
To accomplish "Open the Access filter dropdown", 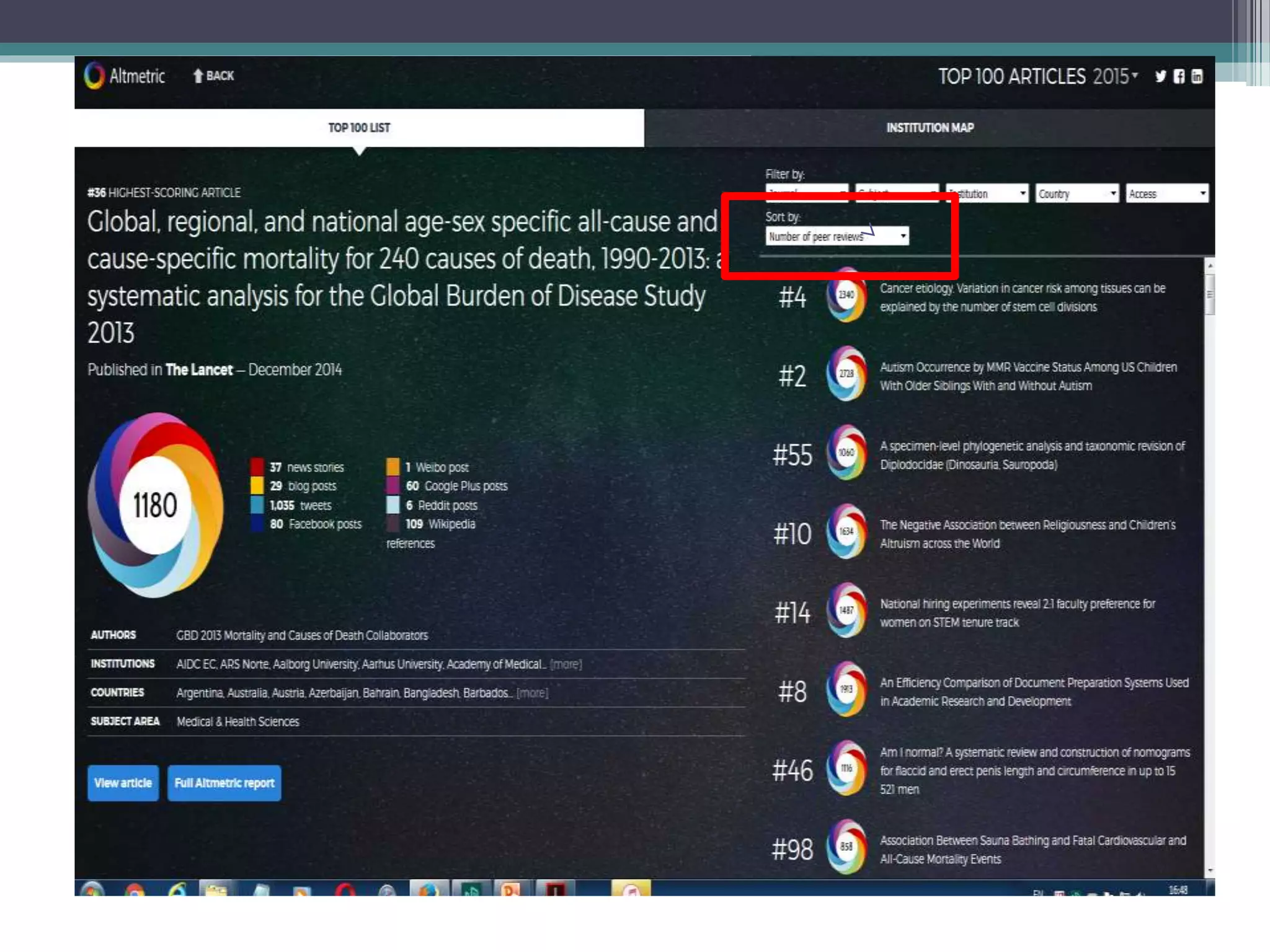I will (1167, 194).
